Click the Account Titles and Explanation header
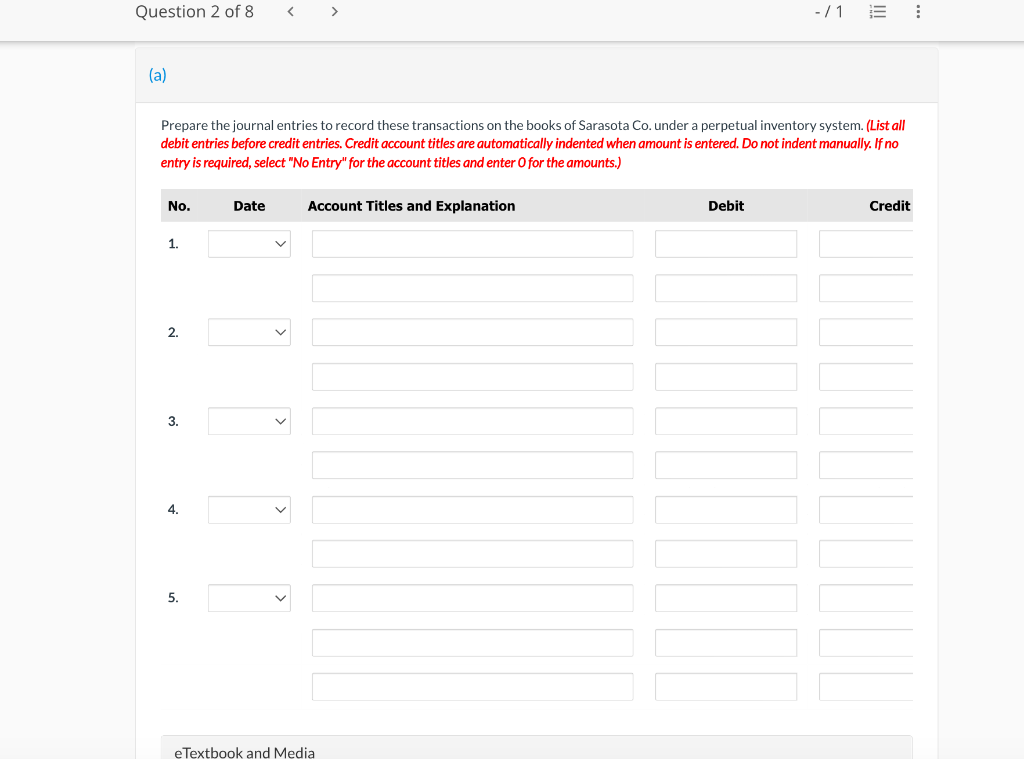Image resolution: width=1024 pixels, height=759 pixels. 411,206
